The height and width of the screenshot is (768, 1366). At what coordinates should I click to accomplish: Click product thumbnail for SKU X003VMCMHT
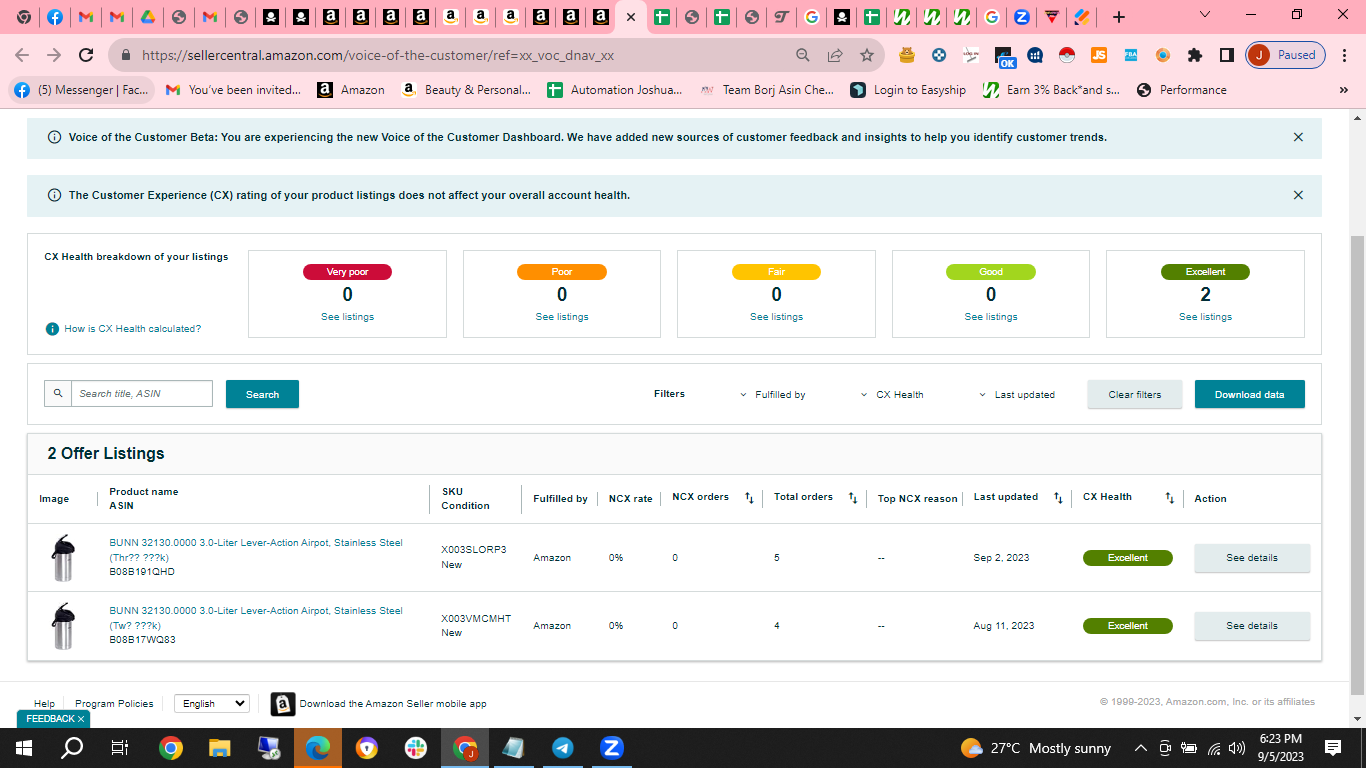(x=62, y=626)
